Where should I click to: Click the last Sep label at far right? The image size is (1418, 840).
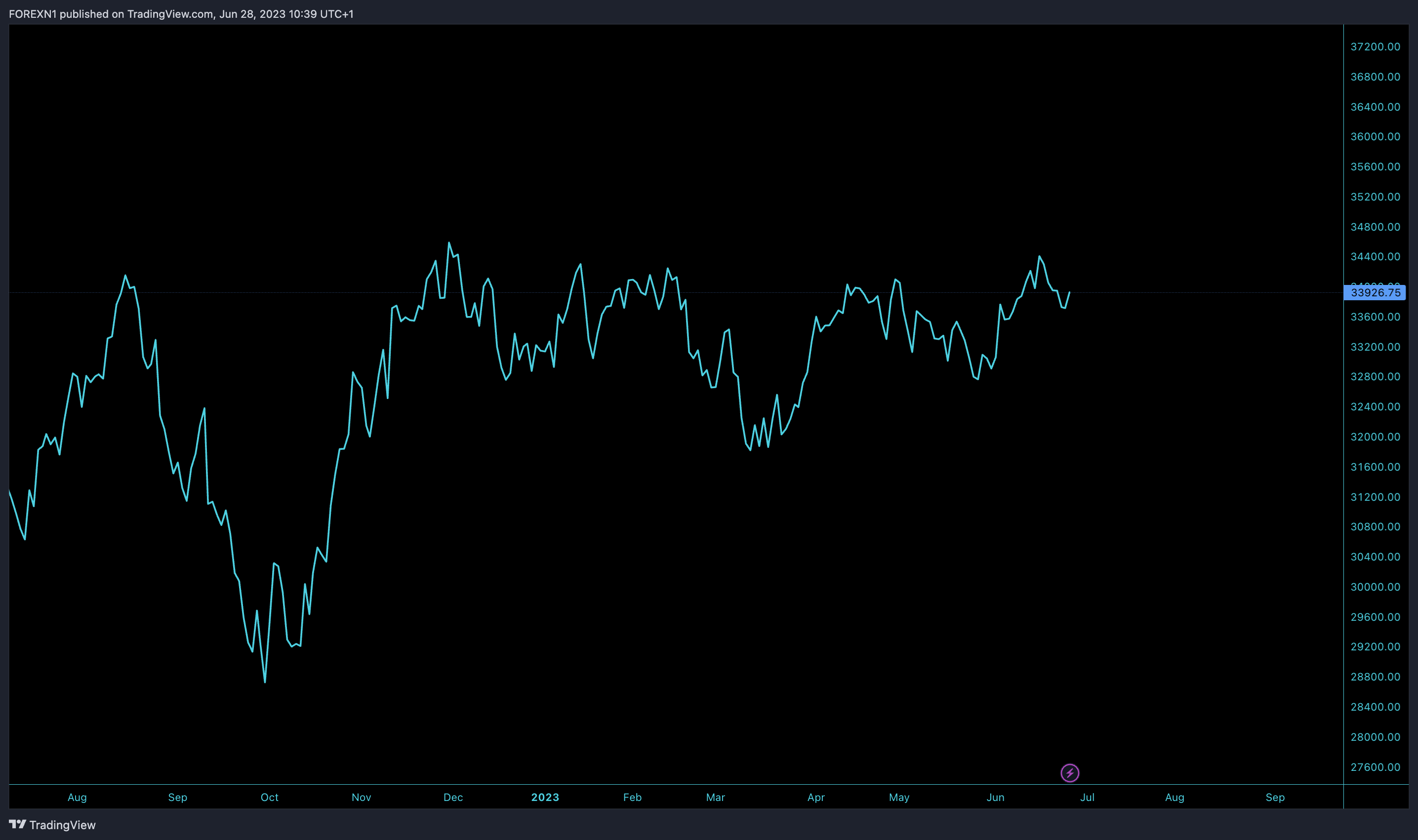pyautogui.click(x=1275, y=798)
